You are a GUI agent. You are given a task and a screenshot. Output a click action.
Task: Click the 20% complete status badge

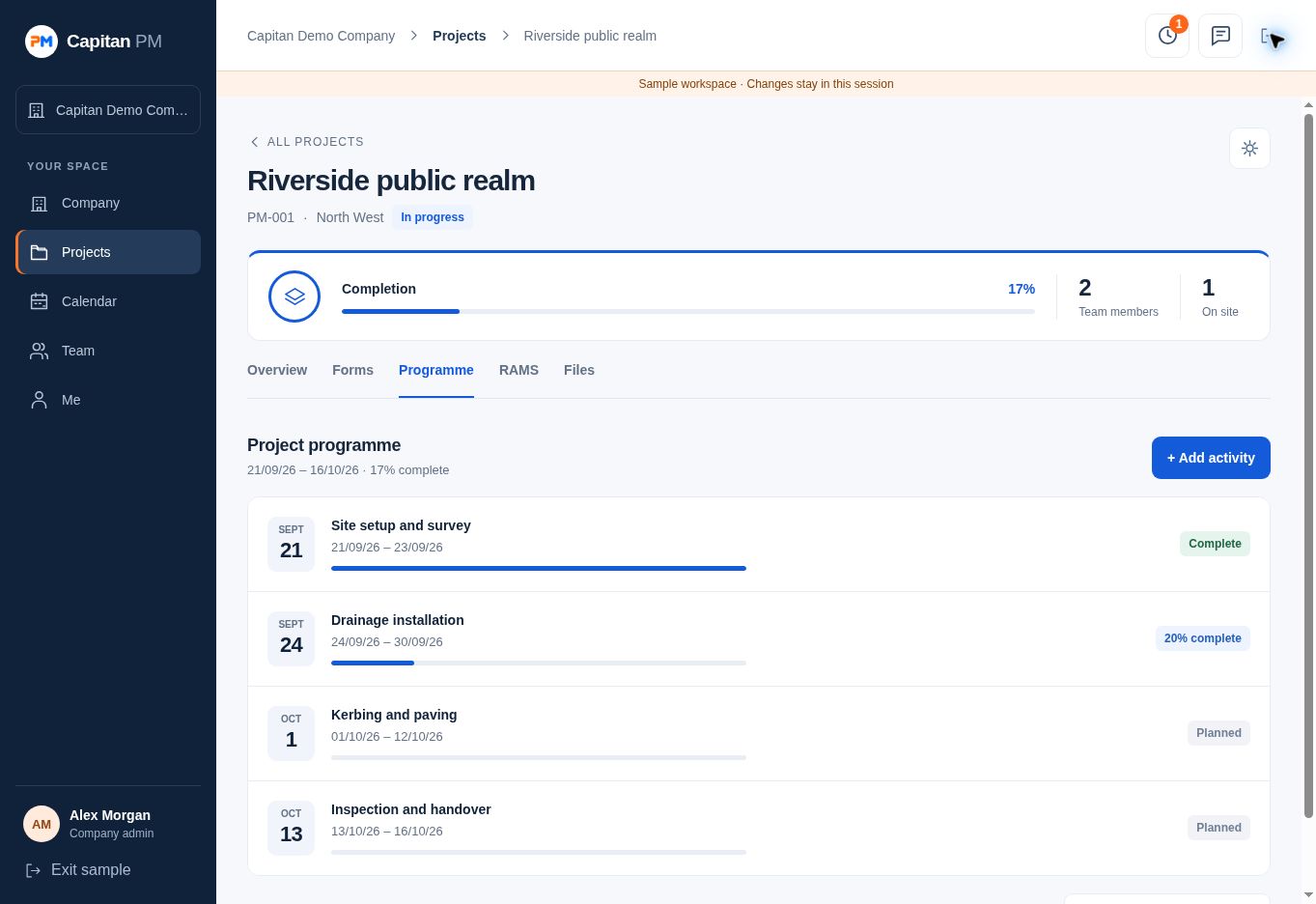click(x=1202, y=638)
